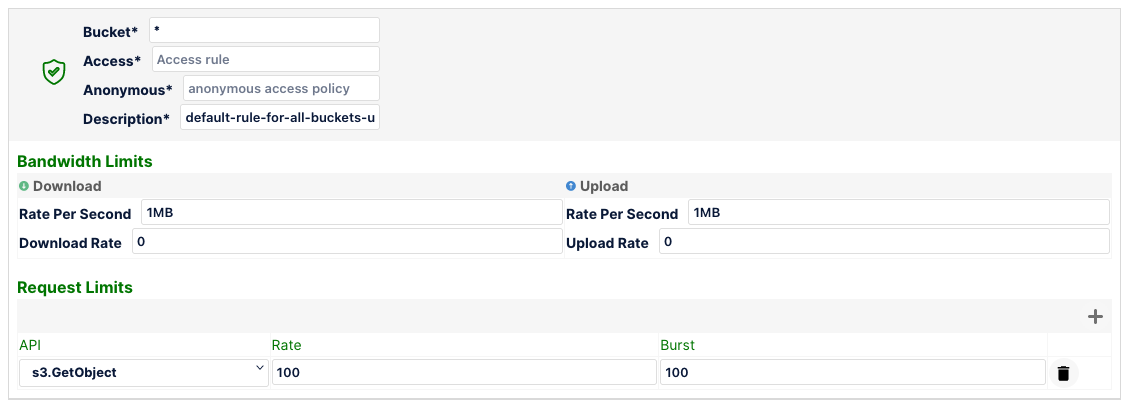This screenshot has height=408, width=1130.
Task: Click the API column header
Action: tap(31, 345)
